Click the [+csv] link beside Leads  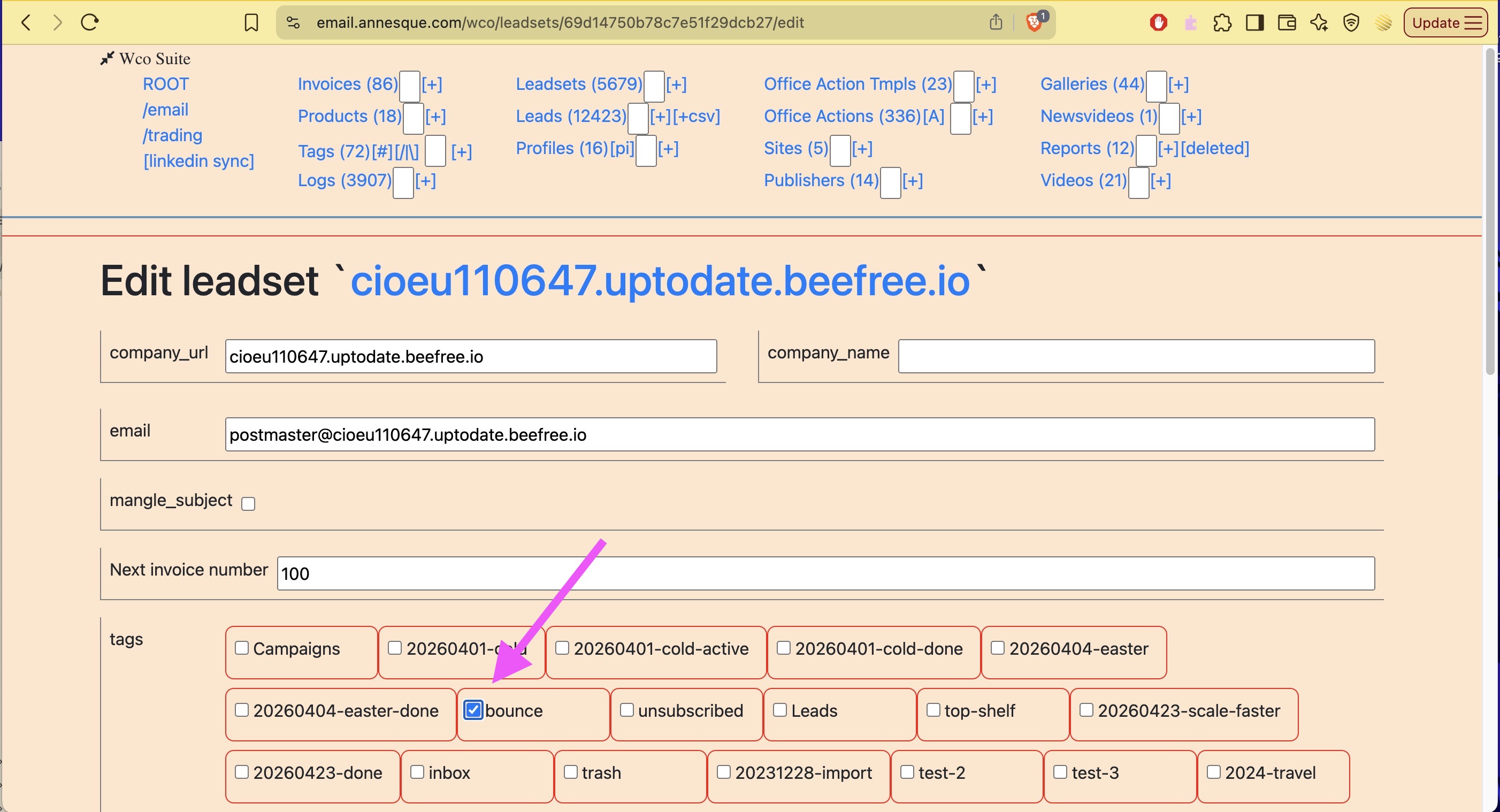pyautogui.click(x=697, y=116)
